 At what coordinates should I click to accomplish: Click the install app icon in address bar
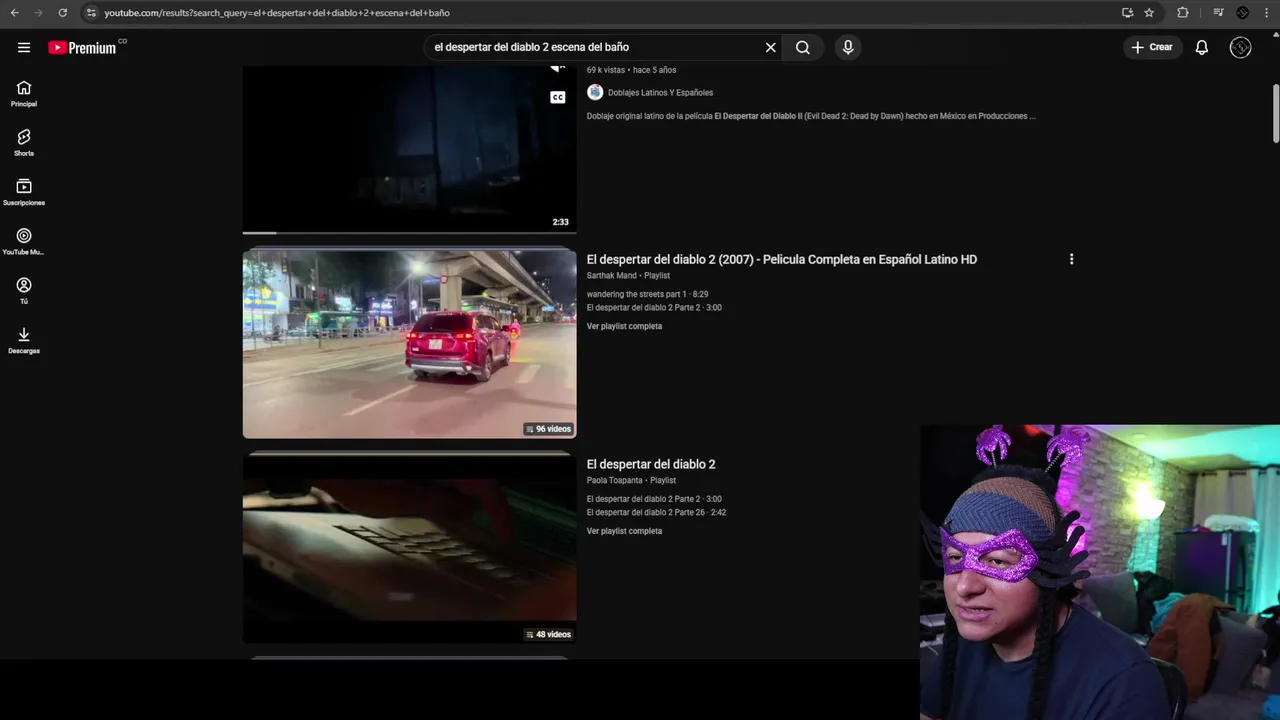[x=1127, y=13]
